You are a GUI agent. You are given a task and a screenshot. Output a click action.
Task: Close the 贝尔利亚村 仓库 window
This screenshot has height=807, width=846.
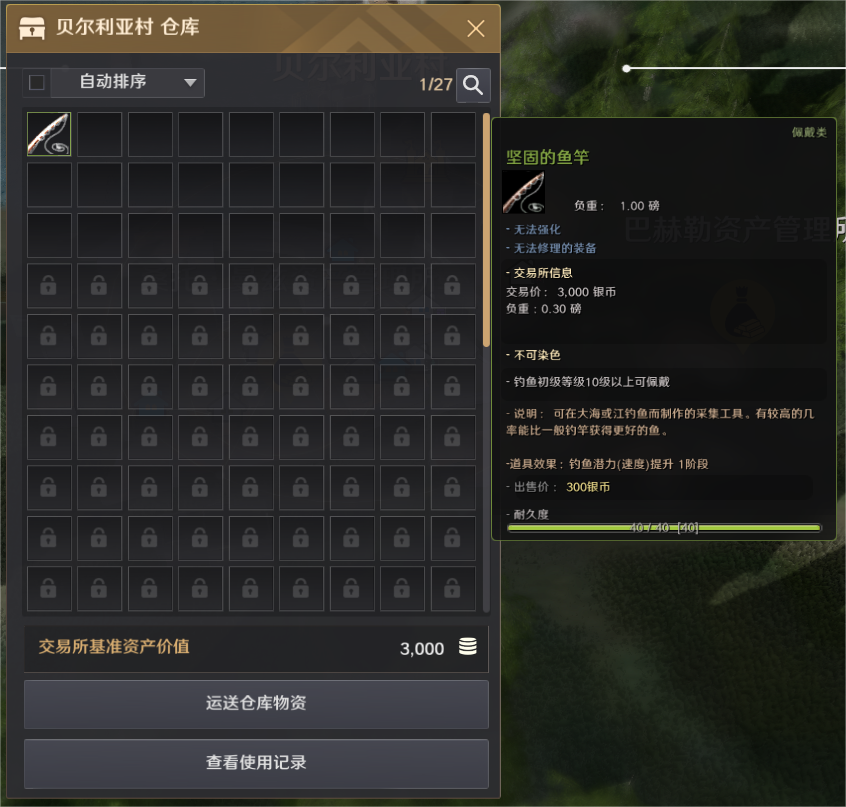click(475, 29)
